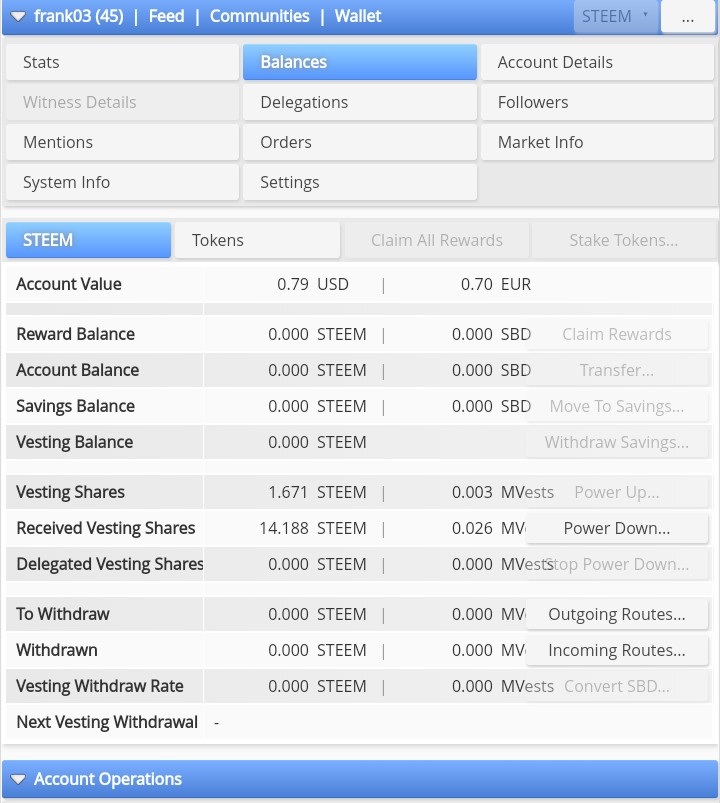Click the Power Up button

617,492
